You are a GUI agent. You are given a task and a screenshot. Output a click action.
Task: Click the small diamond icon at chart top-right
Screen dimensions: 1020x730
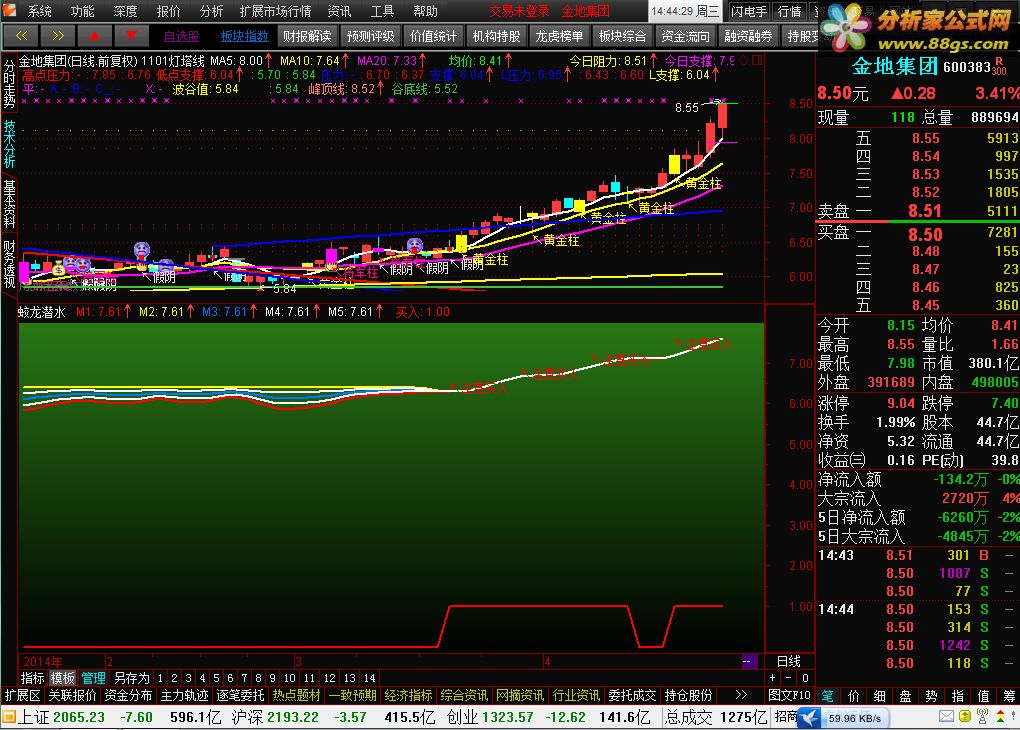(x=744, y=60)
